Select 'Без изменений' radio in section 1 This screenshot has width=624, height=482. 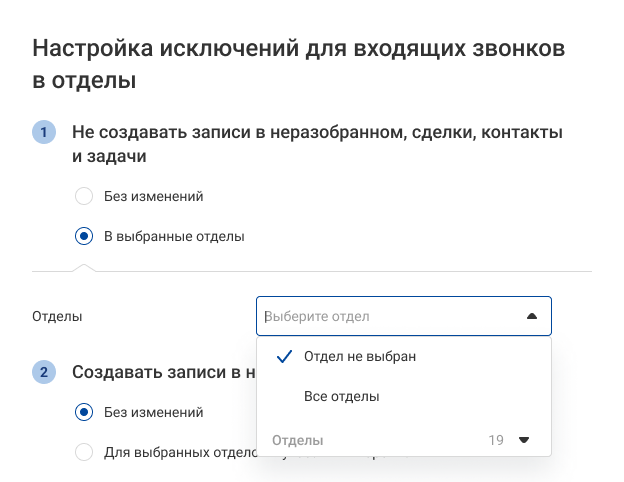[x=85, y=196]
